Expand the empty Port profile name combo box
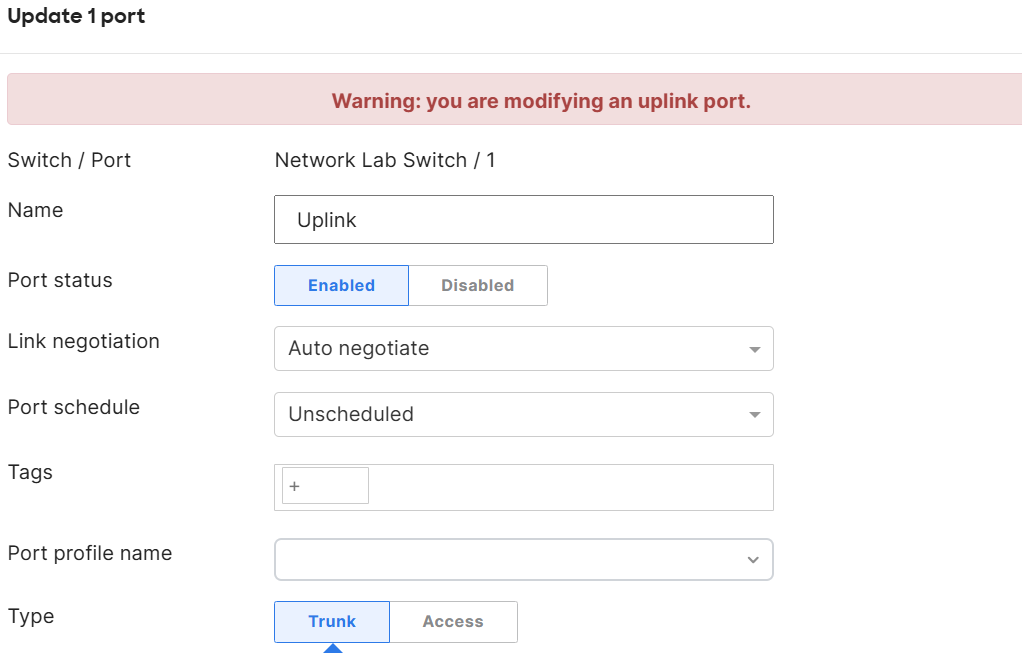Screen dimensions: 1022x653 click(x=523, y=559)
